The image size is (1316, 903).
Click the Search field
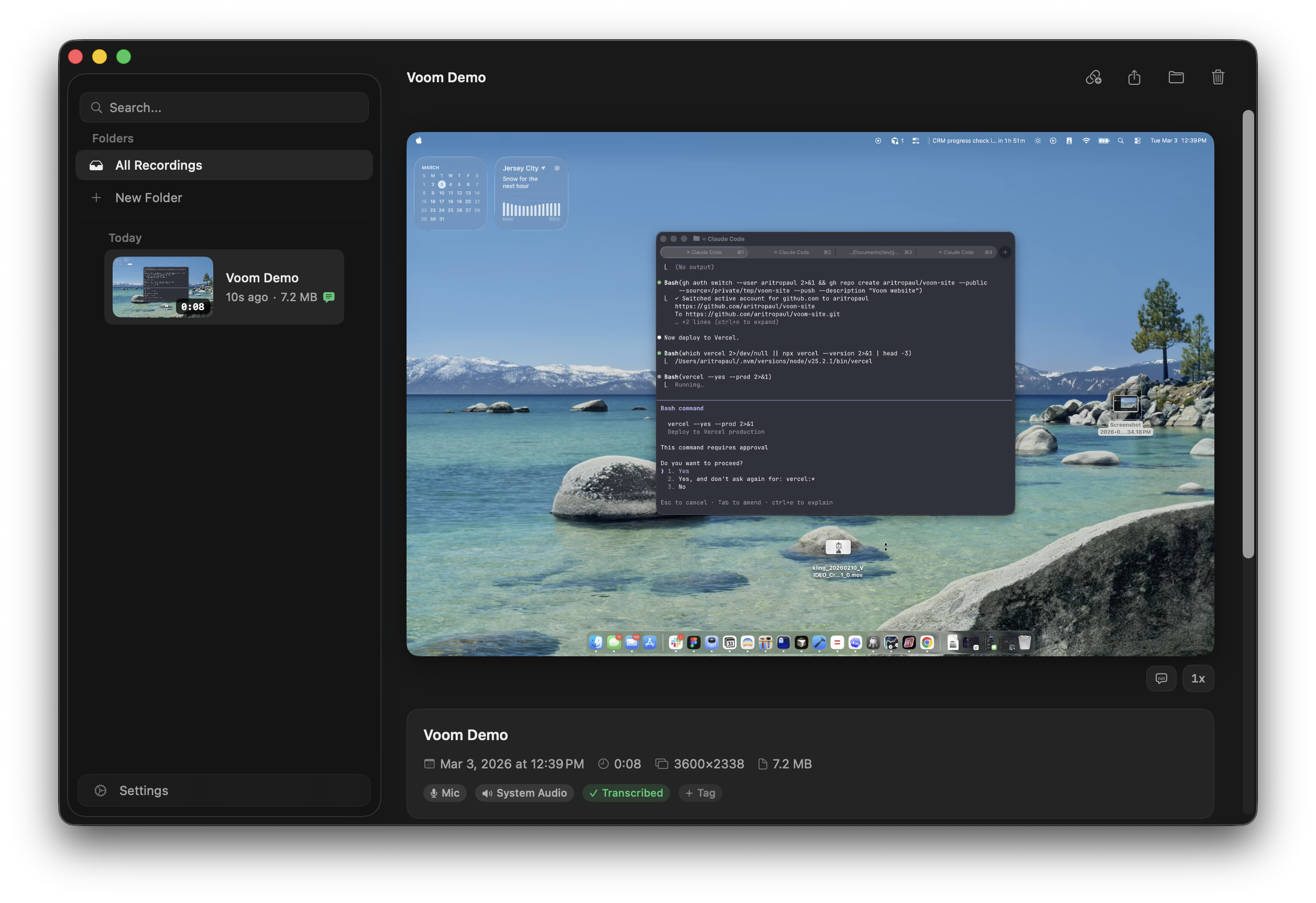224,107
